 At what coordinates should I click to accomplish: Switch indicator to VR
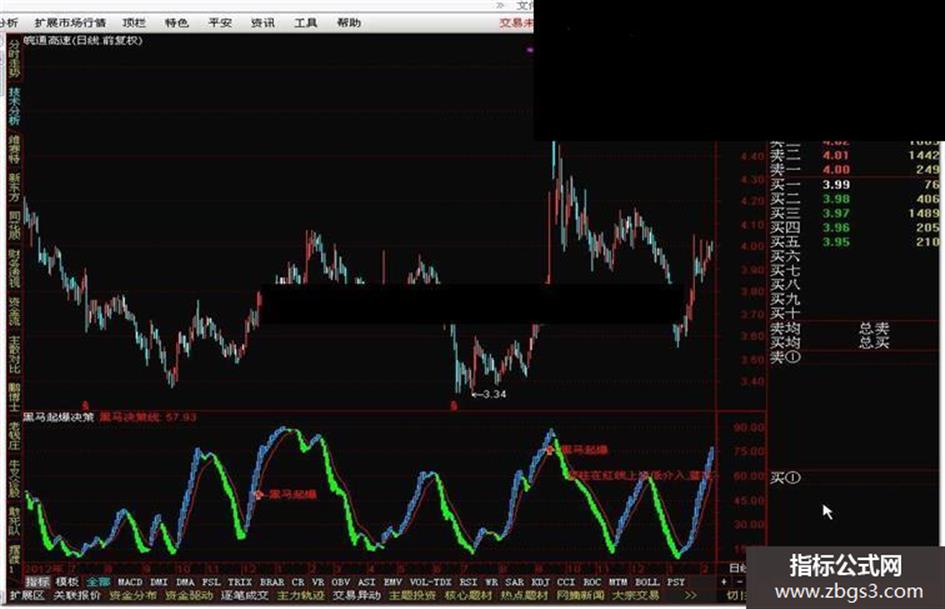coord(318,582)
